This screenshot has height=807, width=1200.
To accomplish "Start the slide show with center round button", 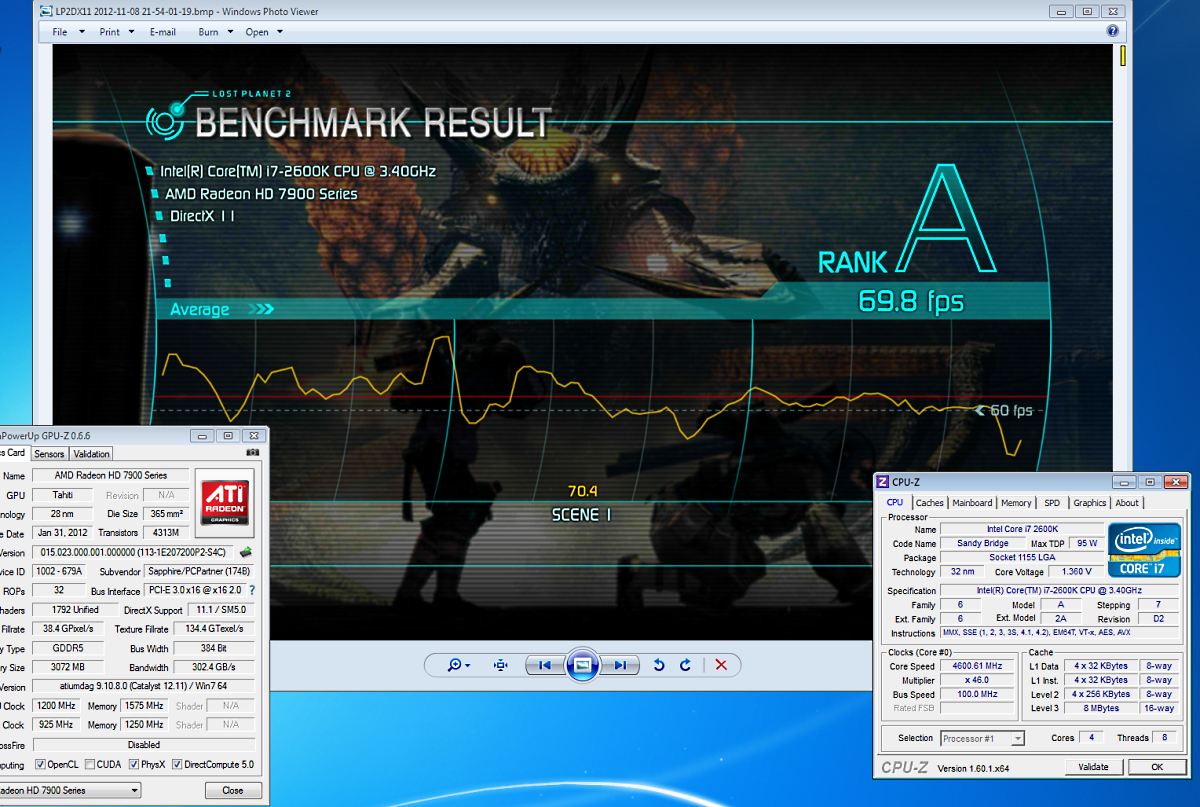I will 583,665.
